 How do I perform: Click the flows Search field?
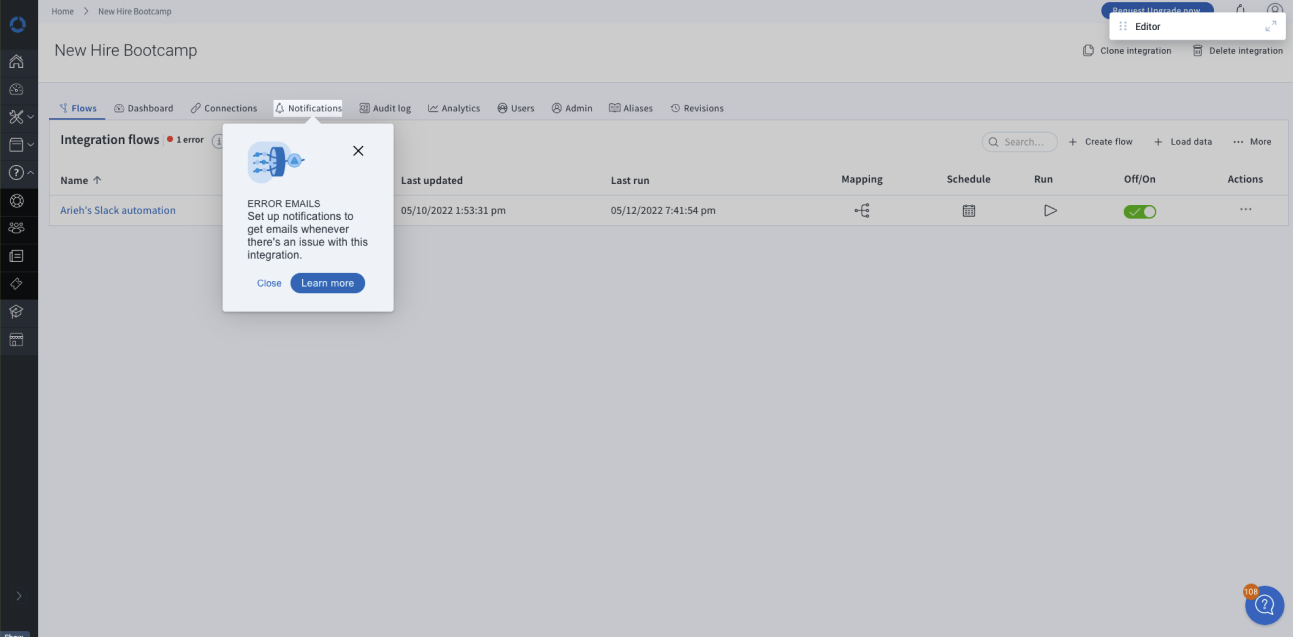(x=1020, y=142)
